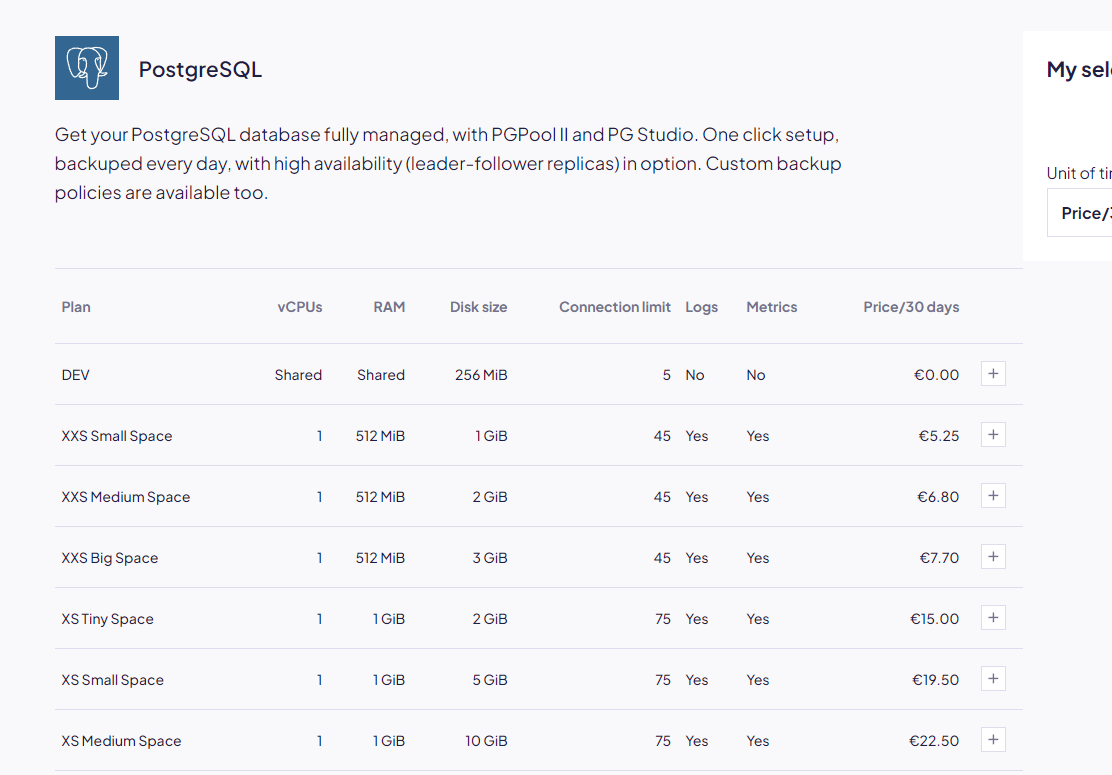Add the XXS Big Space plan
1112x775 pixels.
[x=993, y=557]
